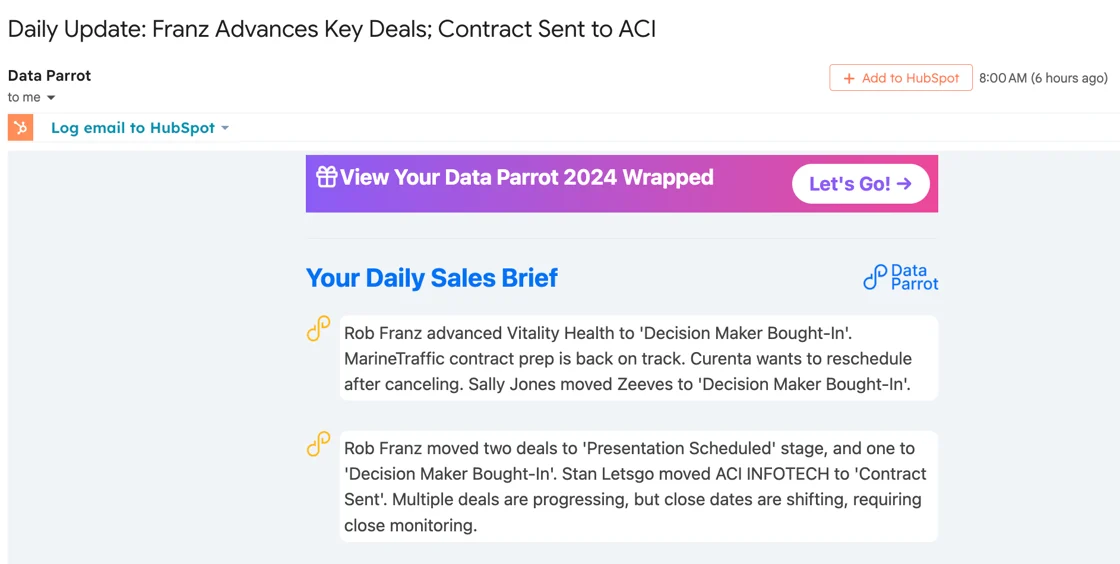Click the arrow icon in Let's Go button

(x=904, y=184)
